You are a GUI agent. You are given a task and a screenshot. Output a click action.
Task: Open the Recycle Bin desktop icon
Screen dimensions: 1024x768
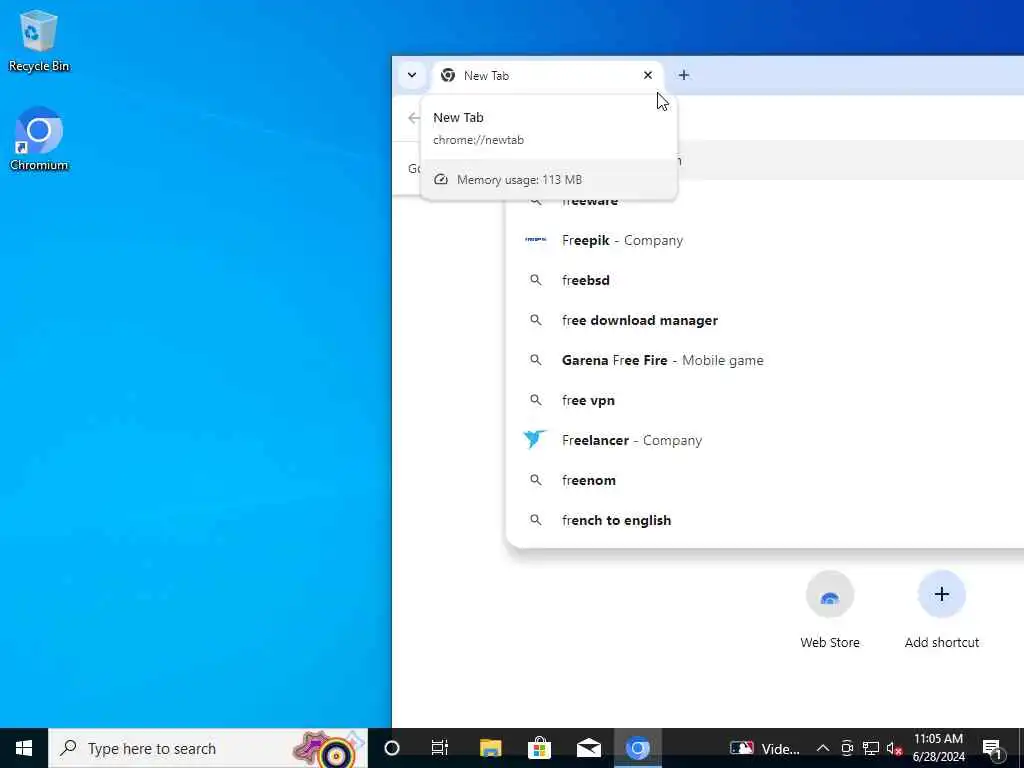tap(39, 40)
